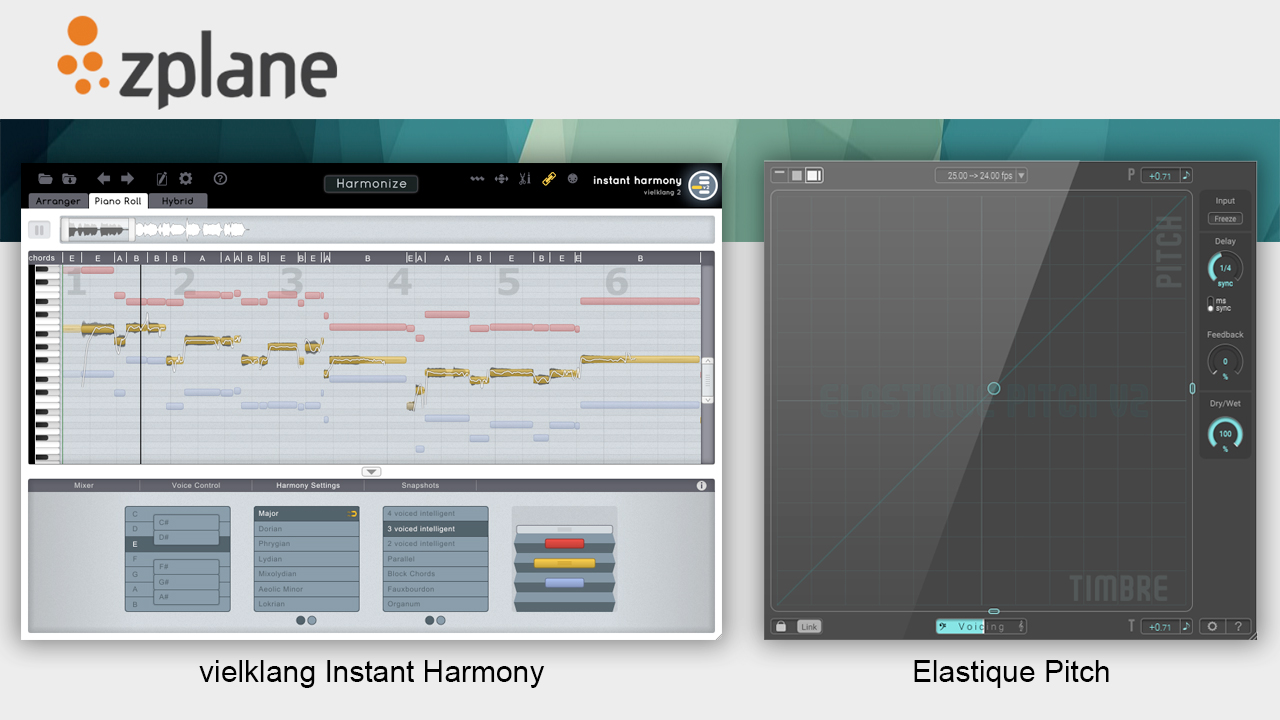Select medium view size in Elastique Pitch
This screenshot has width=1280, height=720.
tap(797, 175)
